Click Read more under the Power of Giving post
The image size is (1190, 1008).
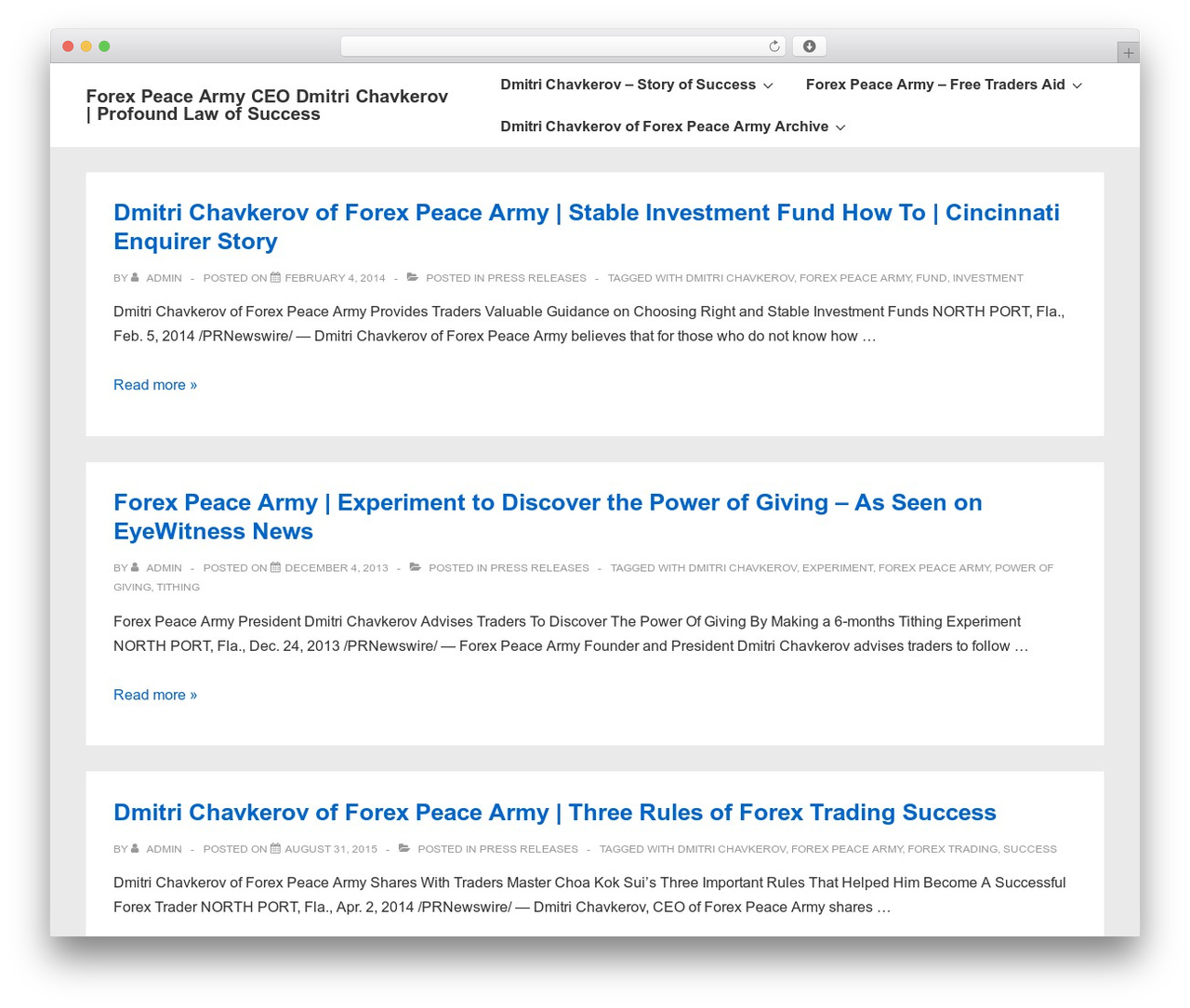[155, 695]
